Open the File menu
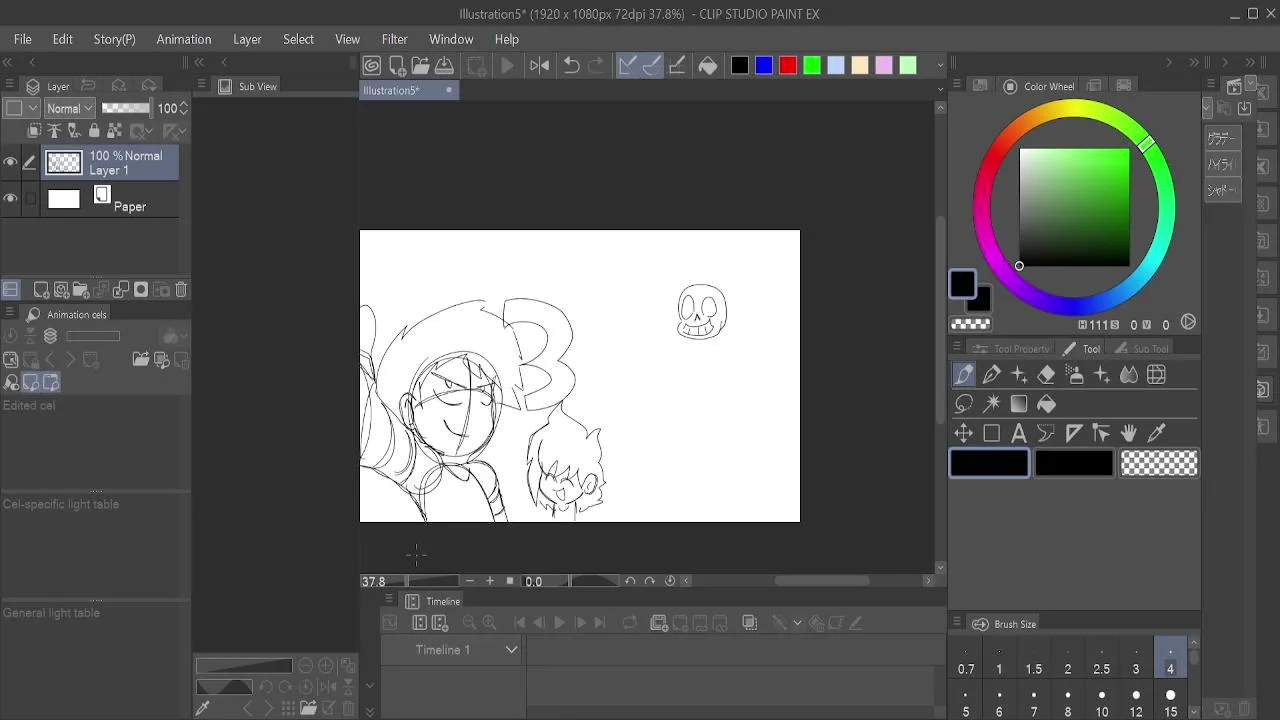1280x720 pixels. 23,39
